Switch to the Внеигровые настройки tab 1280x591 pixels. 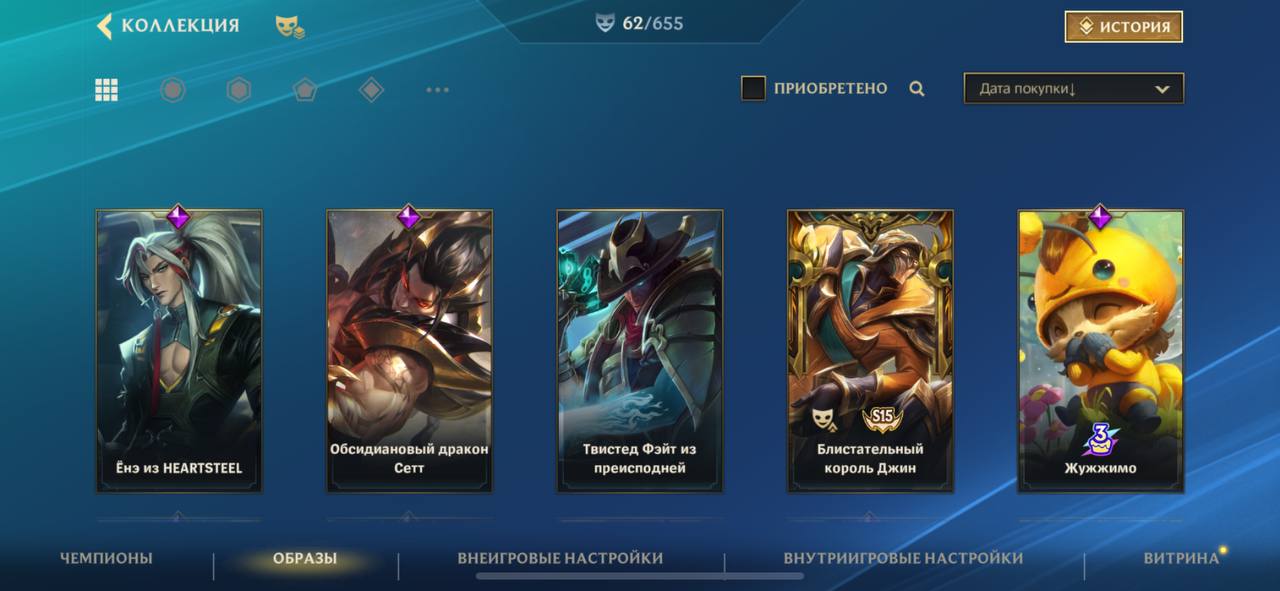(x=560, y=558)
